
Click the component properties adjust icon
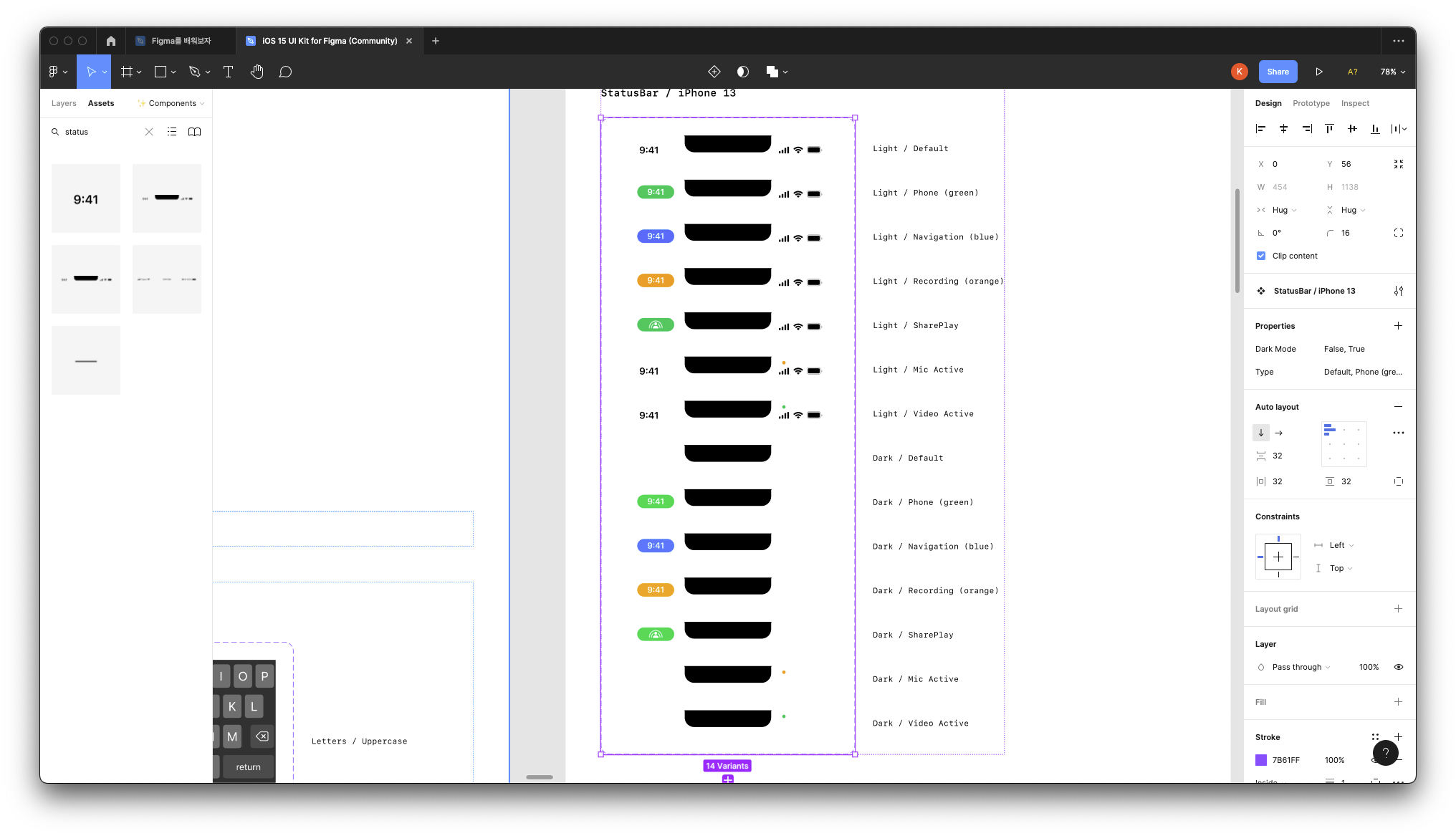[x=1398, y=291]
